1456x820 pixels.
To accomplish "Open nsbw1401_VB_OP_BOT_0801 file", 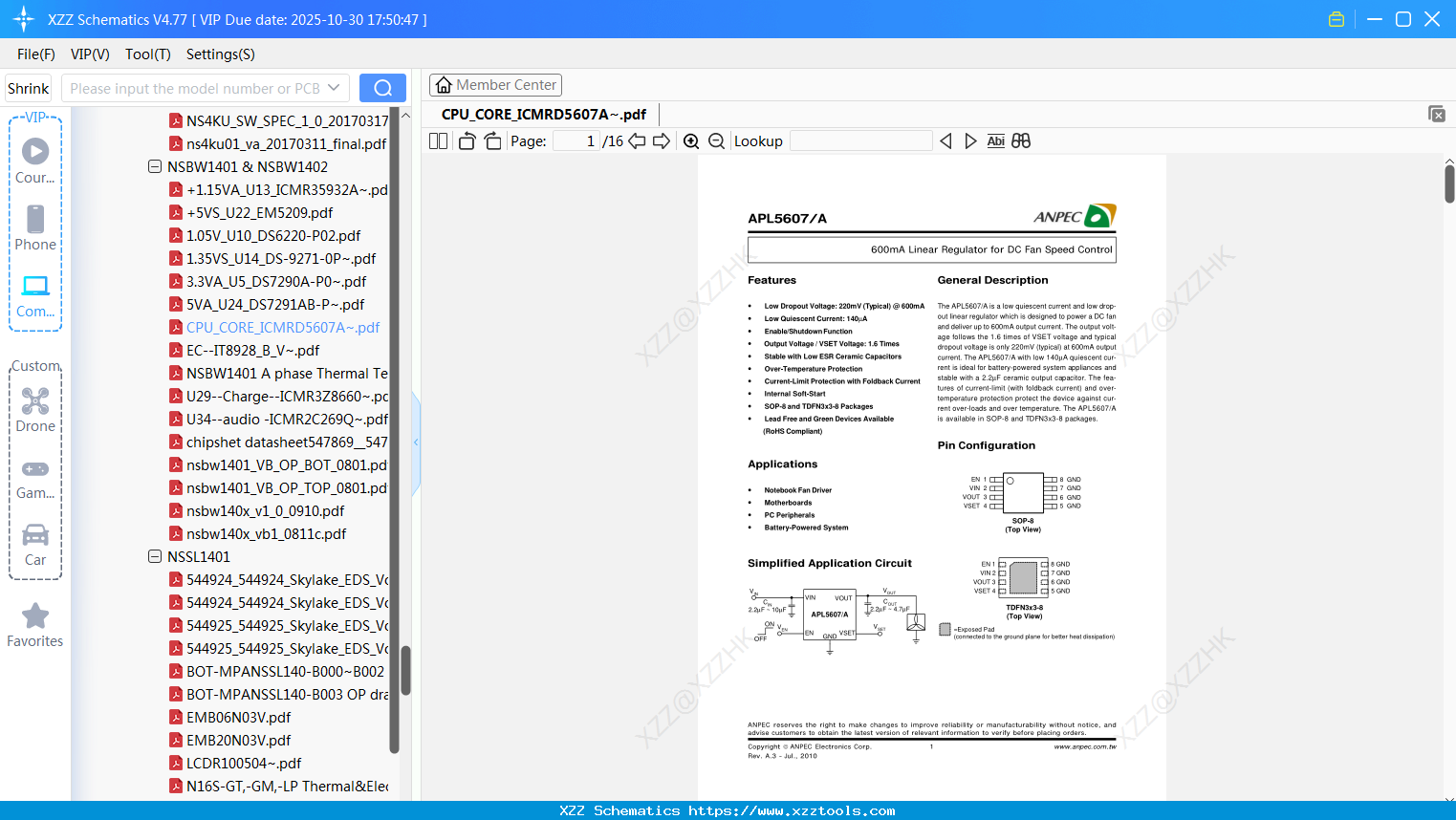I will [279, 464].
